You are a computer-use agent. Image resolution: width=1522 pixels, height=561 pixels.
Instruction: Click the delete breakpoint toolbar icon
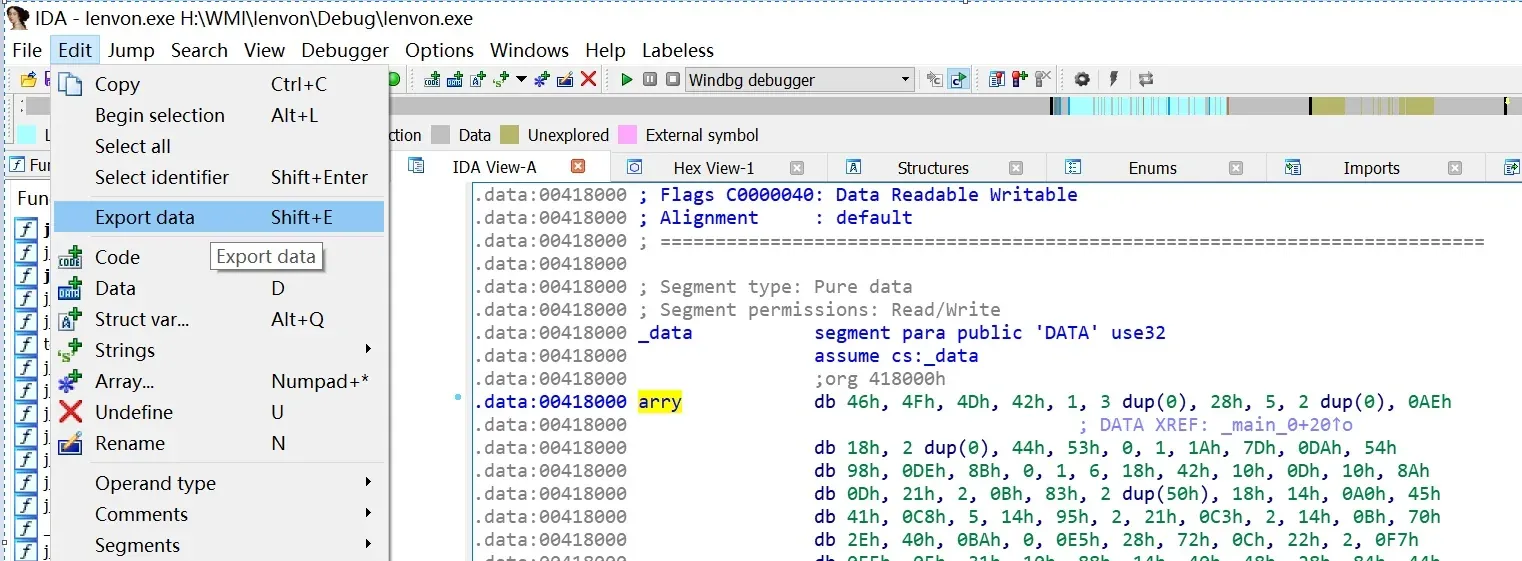point(1043,79)
